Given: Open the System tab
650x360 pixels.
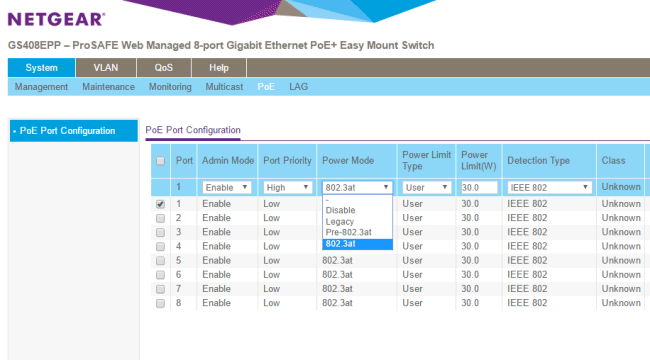Looking at the screenshot, I should [x=41, y=68].
